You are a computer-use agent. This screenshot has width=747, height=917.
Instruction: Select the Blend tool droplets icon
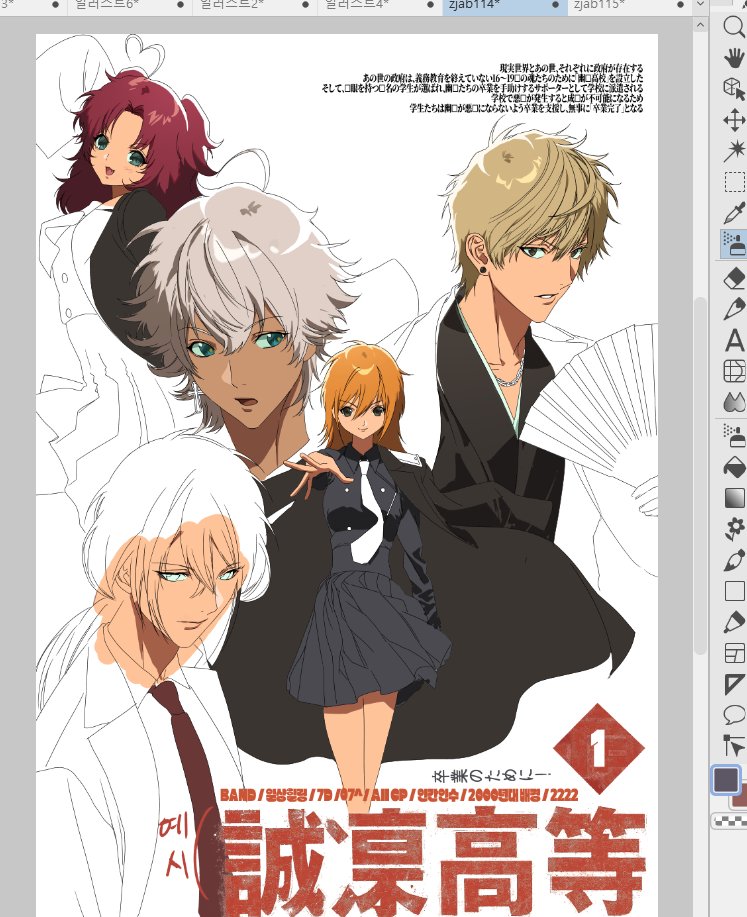pos(734,402)
